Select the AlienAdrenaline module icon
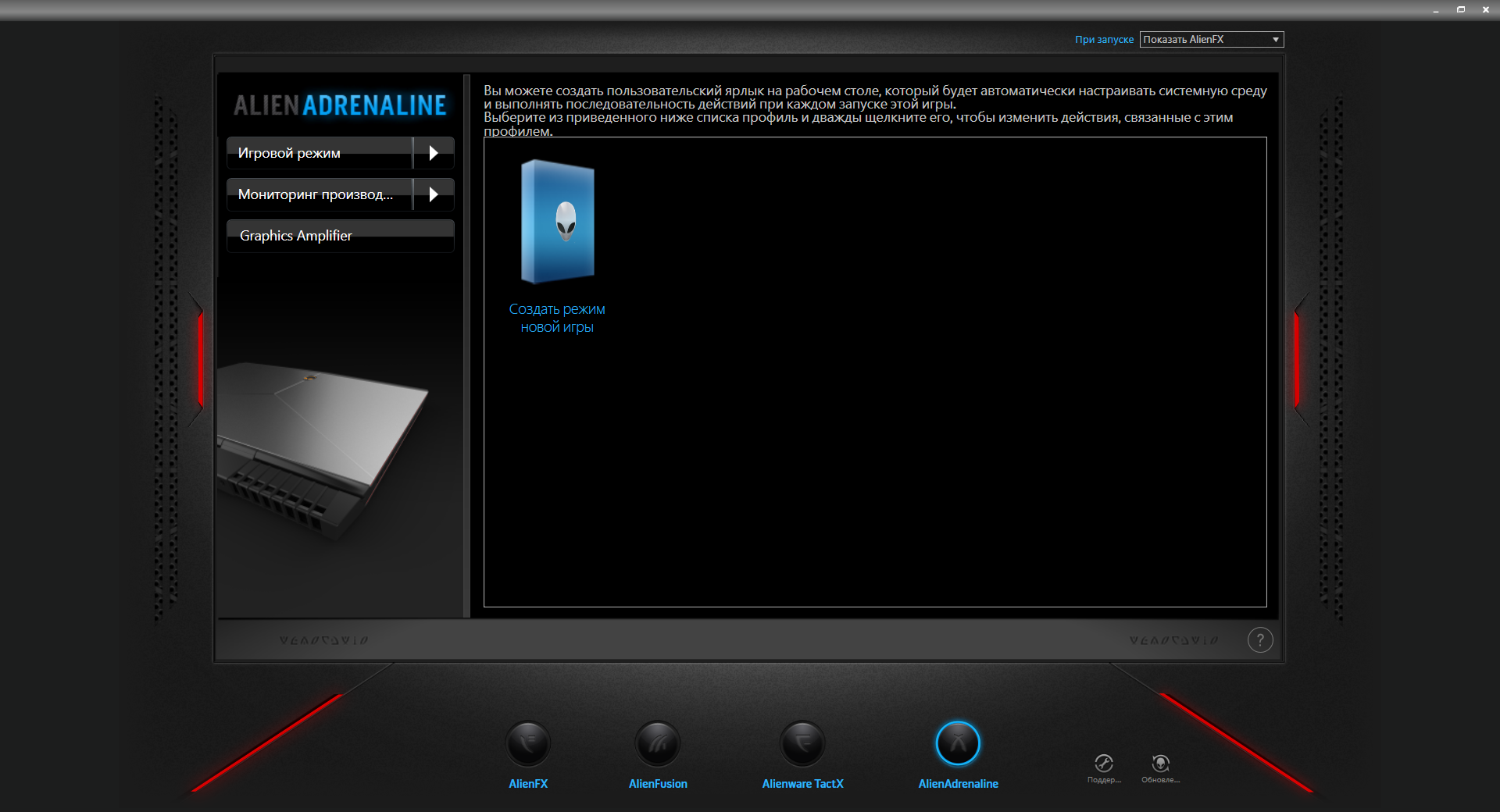 (958, 743)
